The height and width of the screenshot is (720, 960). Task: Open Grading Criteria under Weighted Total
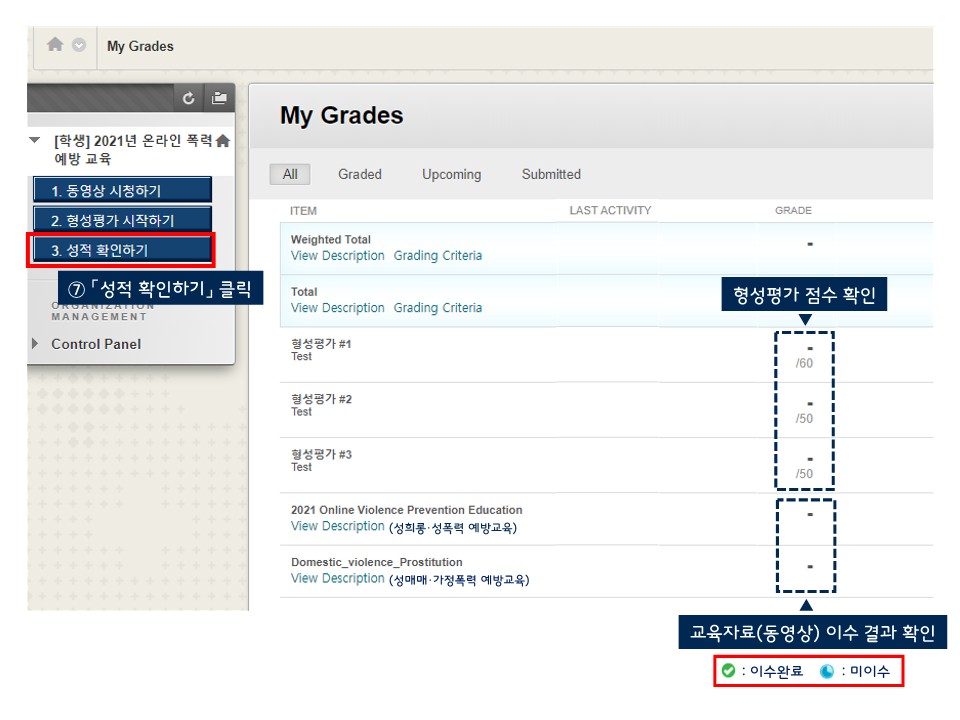(x=437, y=256)
